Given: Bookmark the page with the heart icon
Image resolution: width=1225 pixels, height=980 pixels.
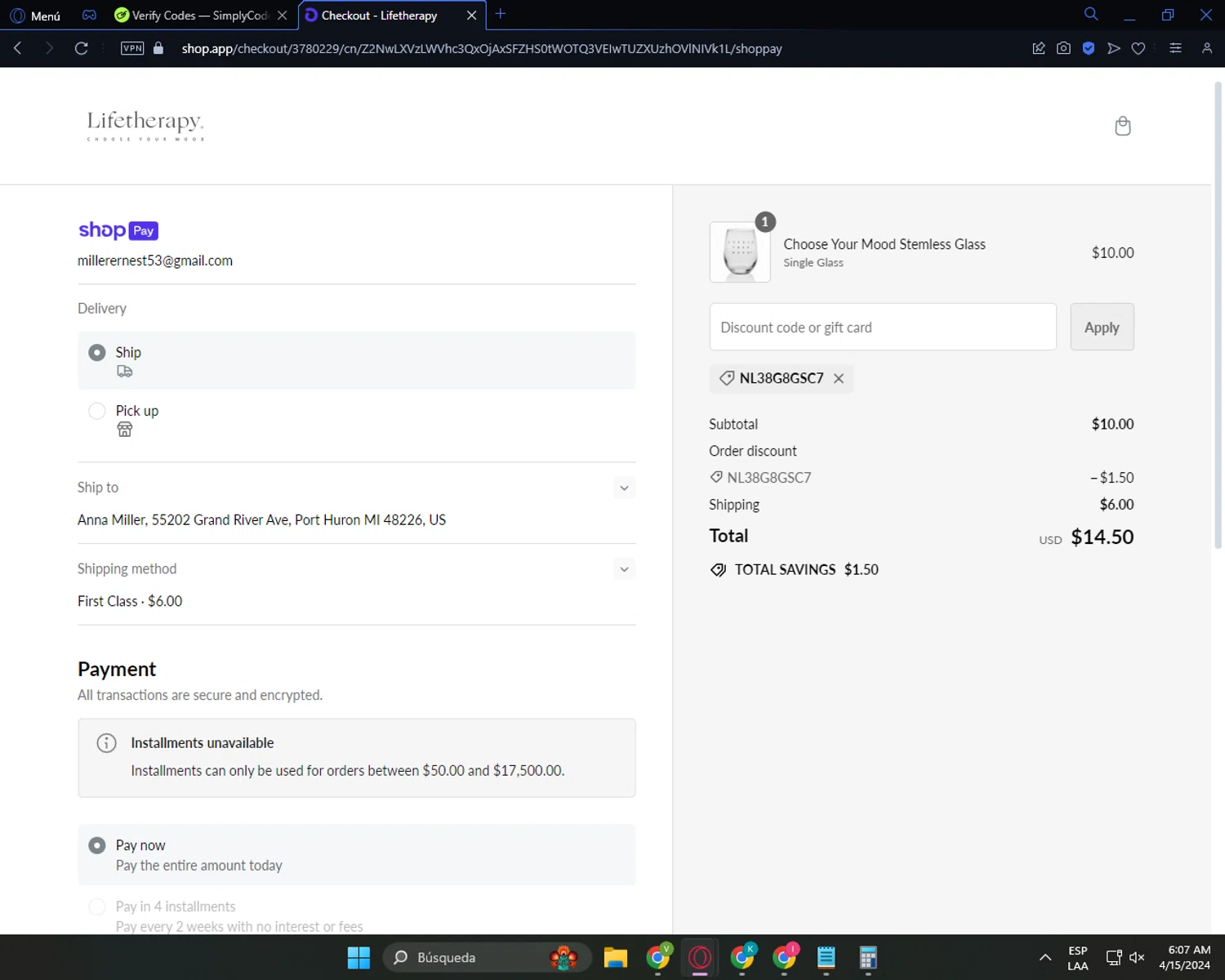Looking at the screenshot, I should [1138, 48].
